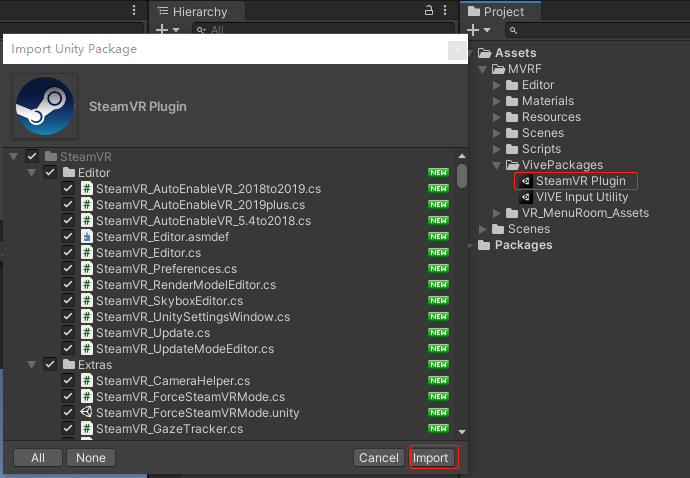The width and height of the screenshot is (690, 478).
Task: Collapse the MVRF folder in Project
Action: (483, 70)
